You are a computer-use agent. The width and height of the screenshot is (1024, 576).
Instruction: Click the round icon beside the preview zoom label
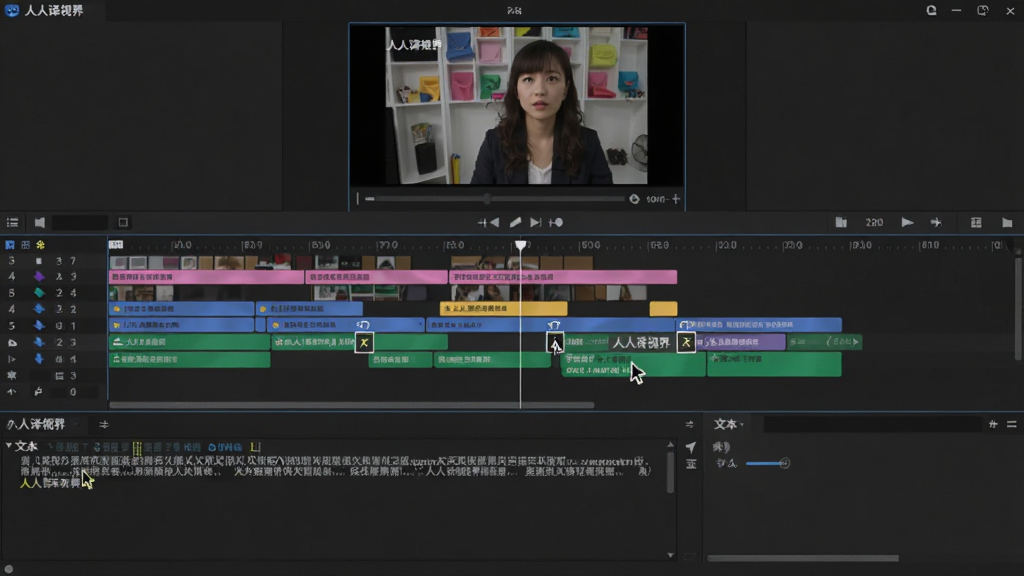(634, 199)
